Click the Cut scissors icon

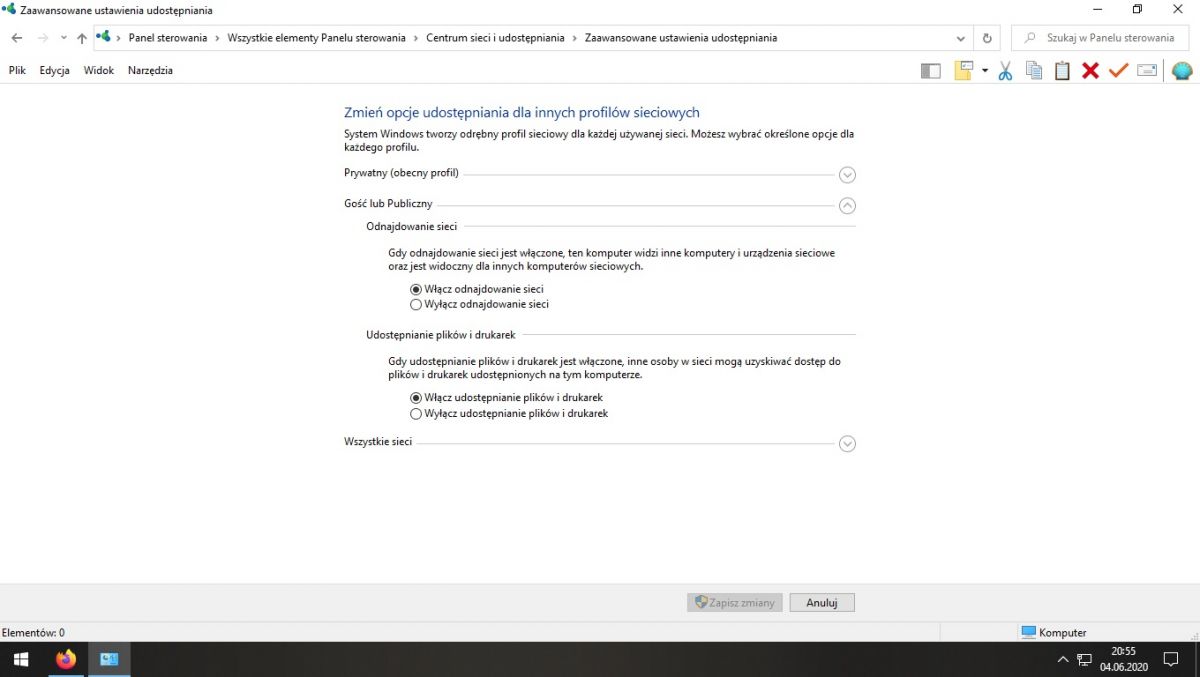point(1006,71)
